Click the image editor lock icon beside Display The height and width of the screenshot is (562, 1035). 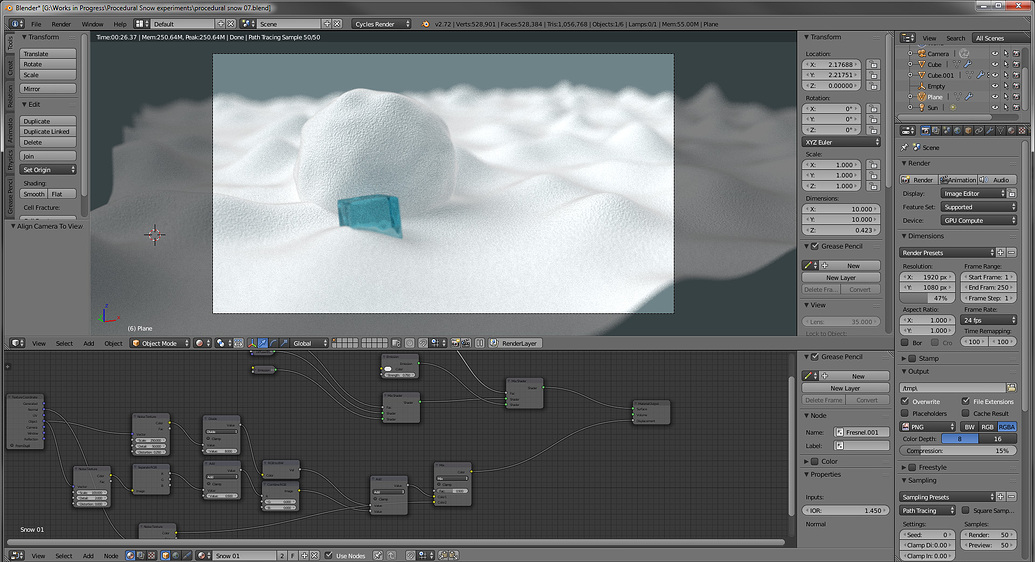(1011, 193)
